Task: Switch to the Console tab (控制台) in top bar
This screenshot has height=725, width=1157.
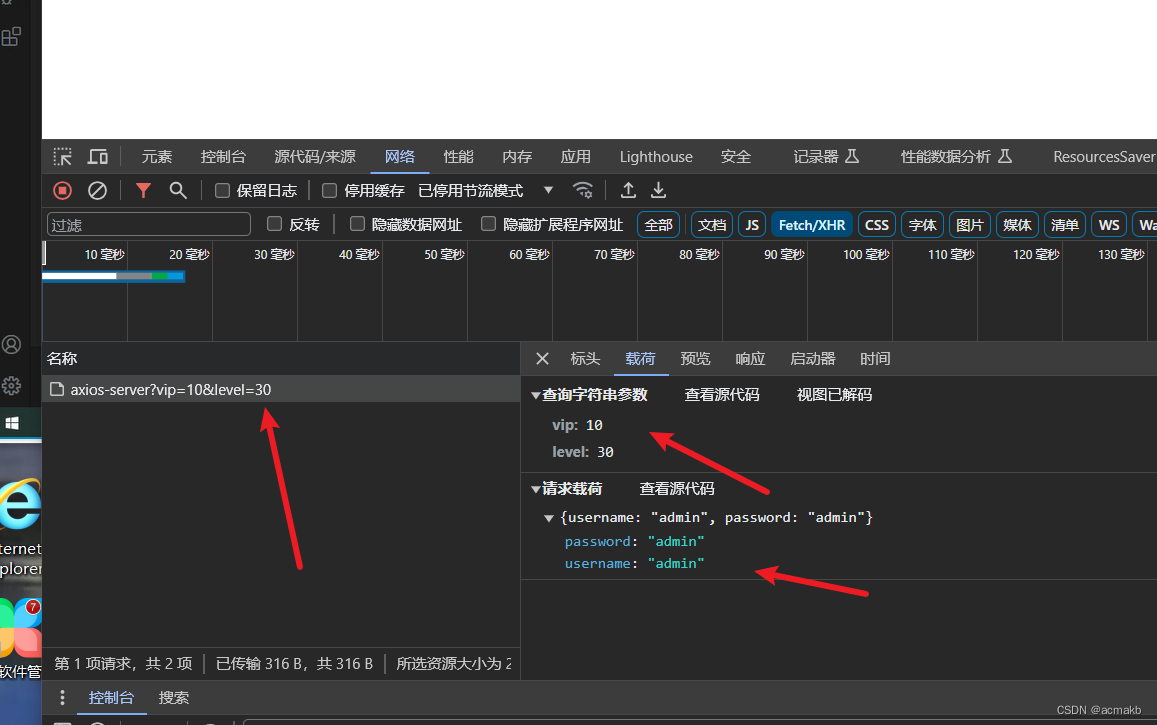Action: [x=223, y=156]
